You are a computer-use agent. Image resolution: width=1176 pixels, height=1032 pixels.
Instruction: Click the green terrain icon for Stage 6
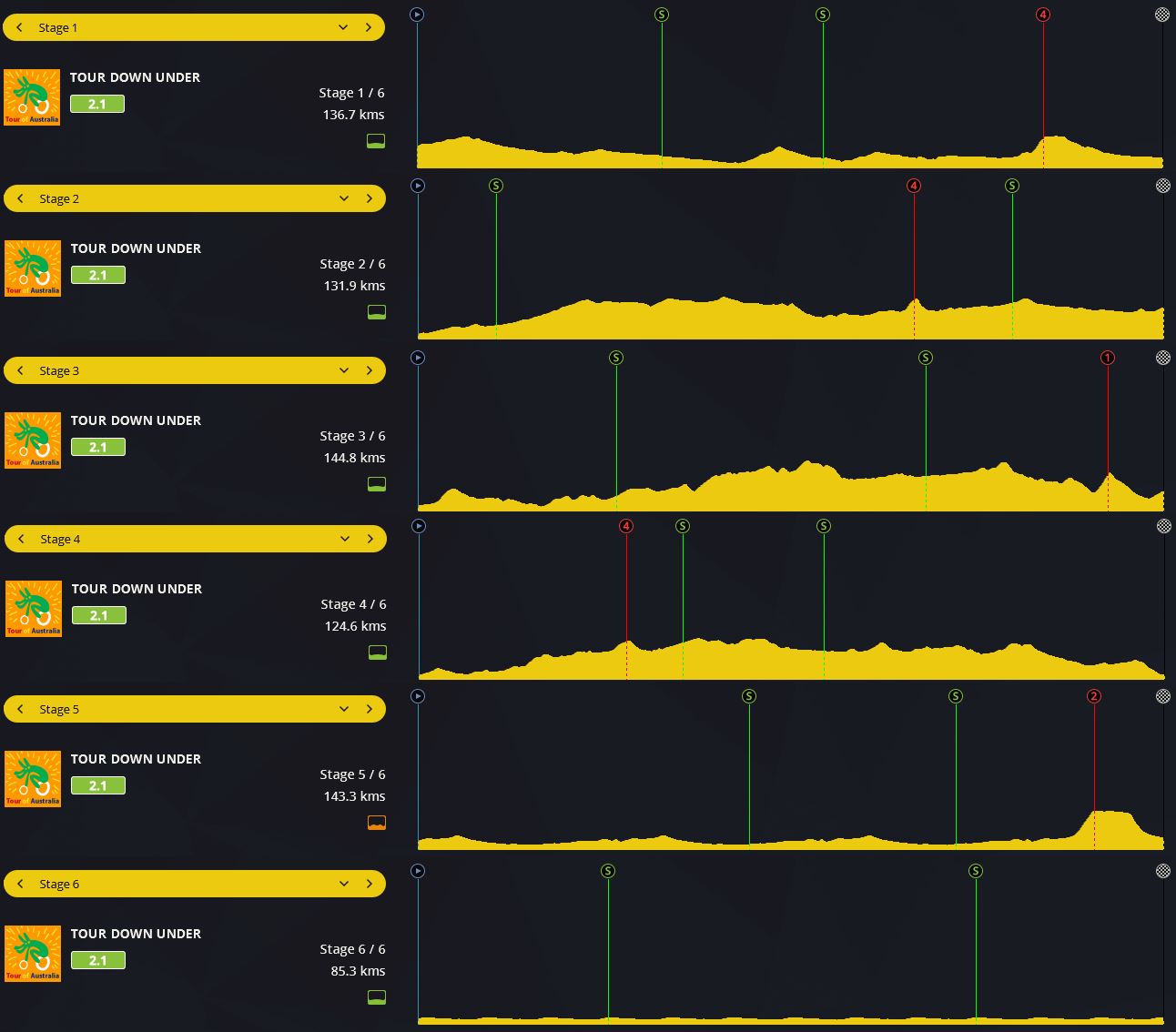(x=377, y=997)
